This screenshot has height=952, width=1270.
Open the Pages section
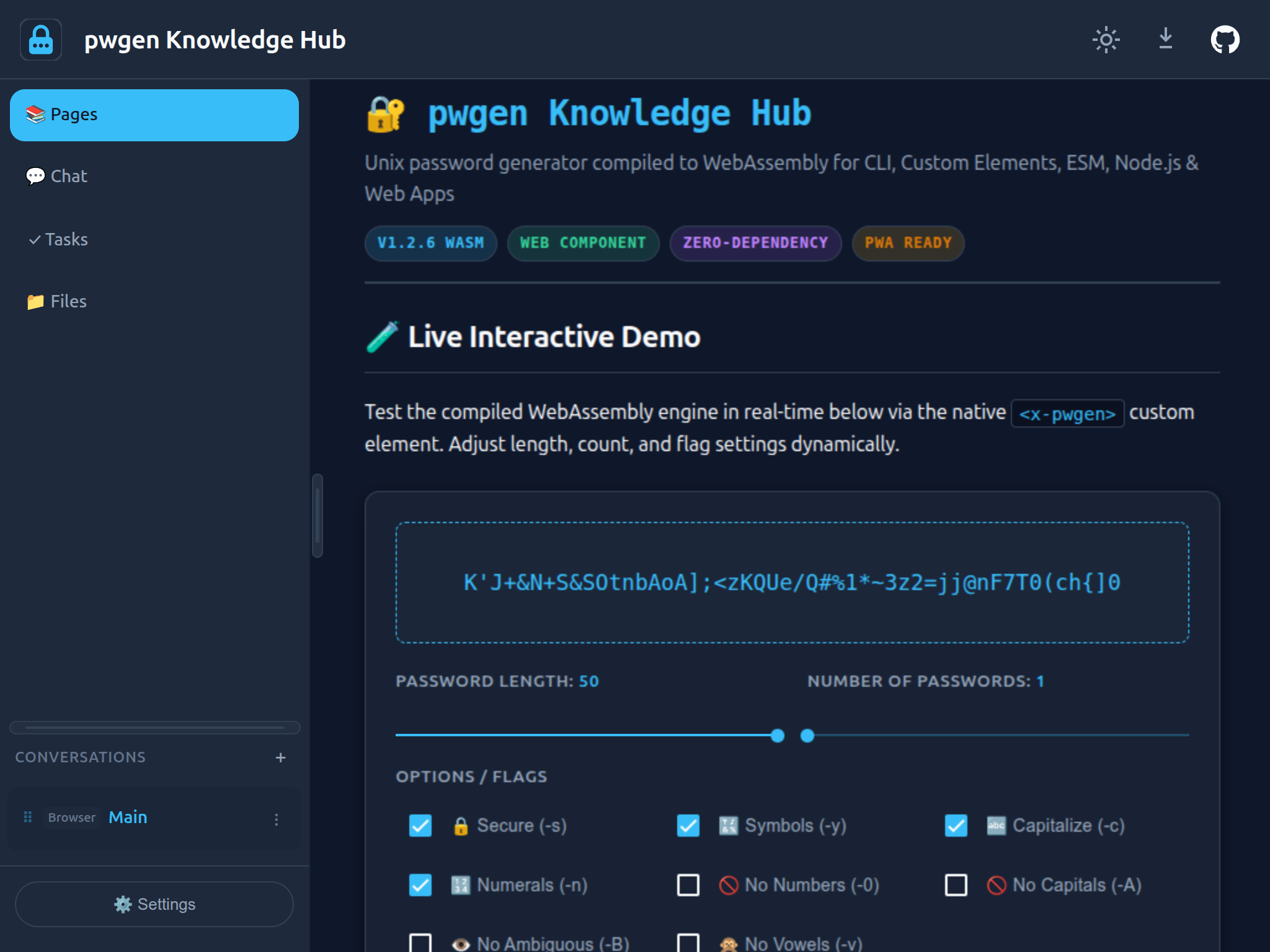point(154,115)
